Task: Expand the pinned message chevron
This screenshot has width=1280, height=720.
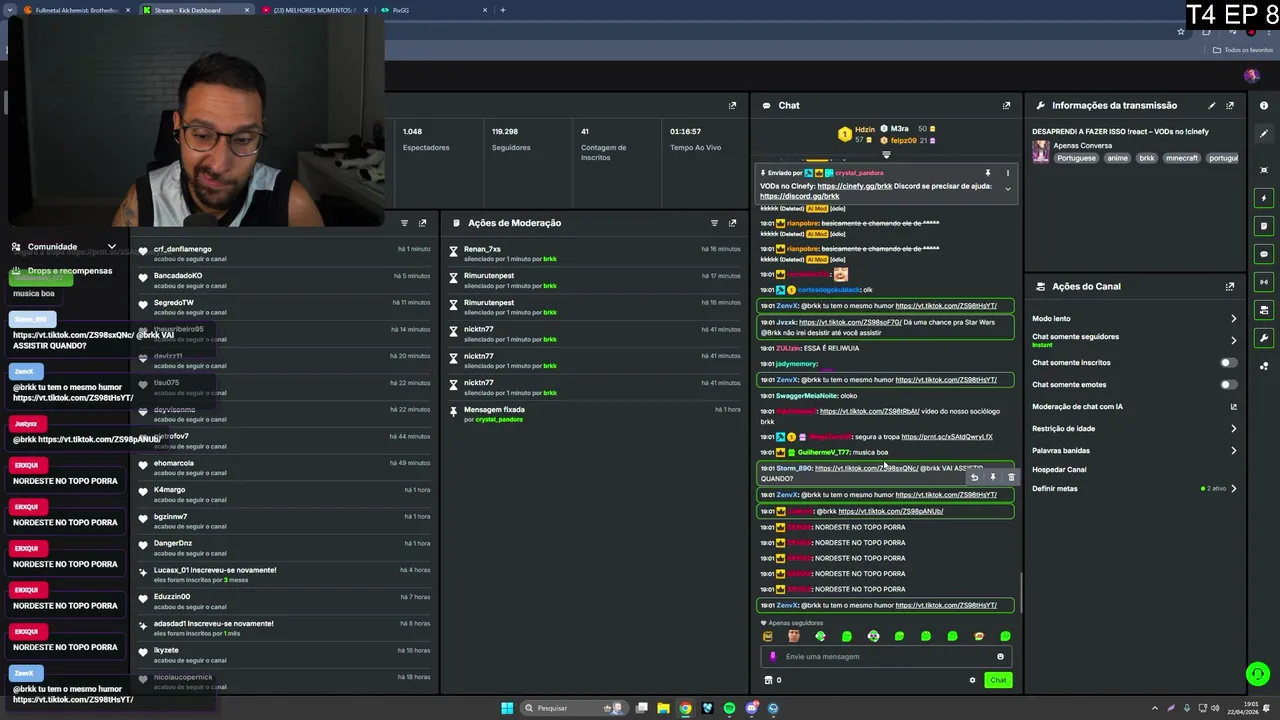Action: (1007, 189)
